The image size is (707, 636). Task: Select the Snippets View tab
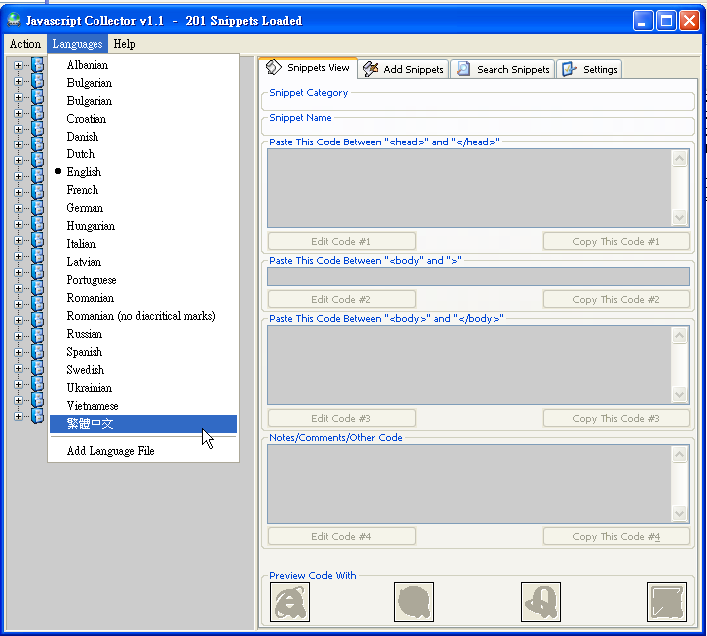click(x=308, y=68)
